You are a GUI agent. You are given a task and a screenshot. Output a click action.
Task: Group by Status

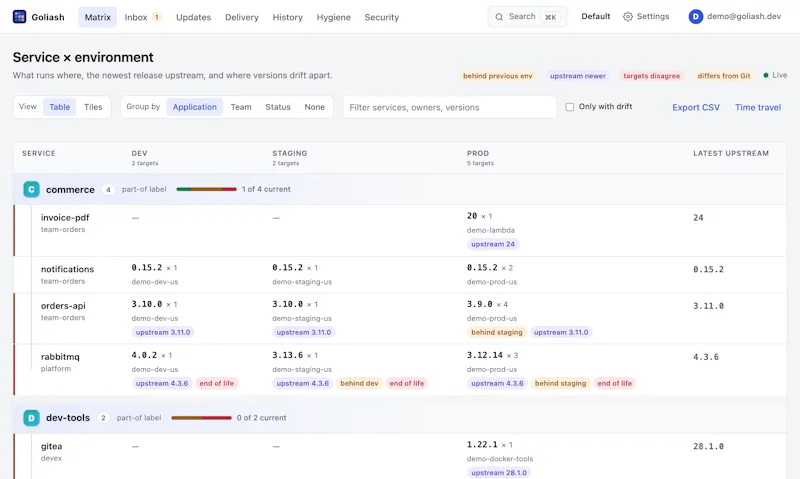pyautogui.click(x=278, y=107)
